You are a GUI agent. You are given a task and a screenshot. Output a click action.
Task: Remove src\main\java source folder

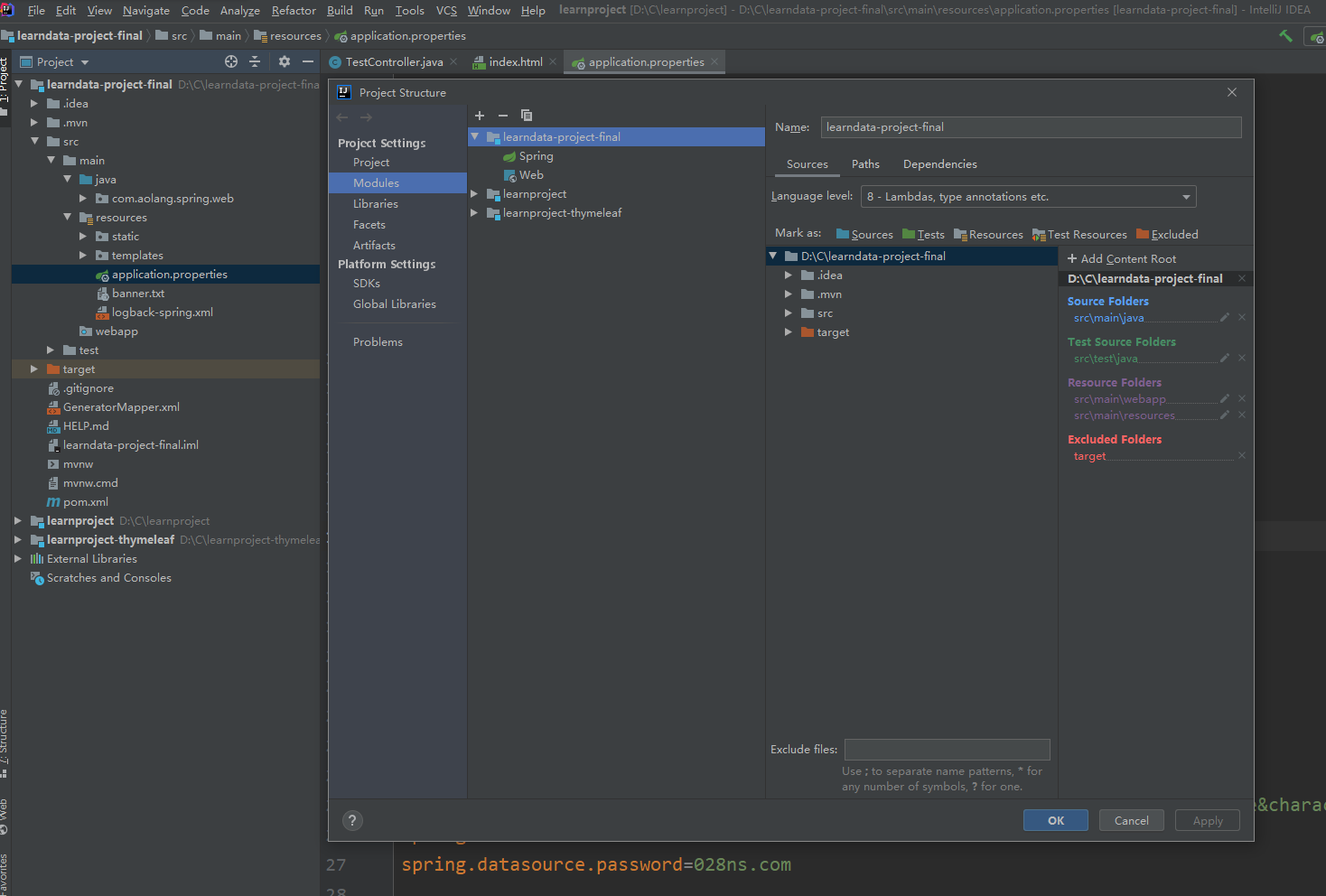pyautogui.click(x=1242, y=317)
